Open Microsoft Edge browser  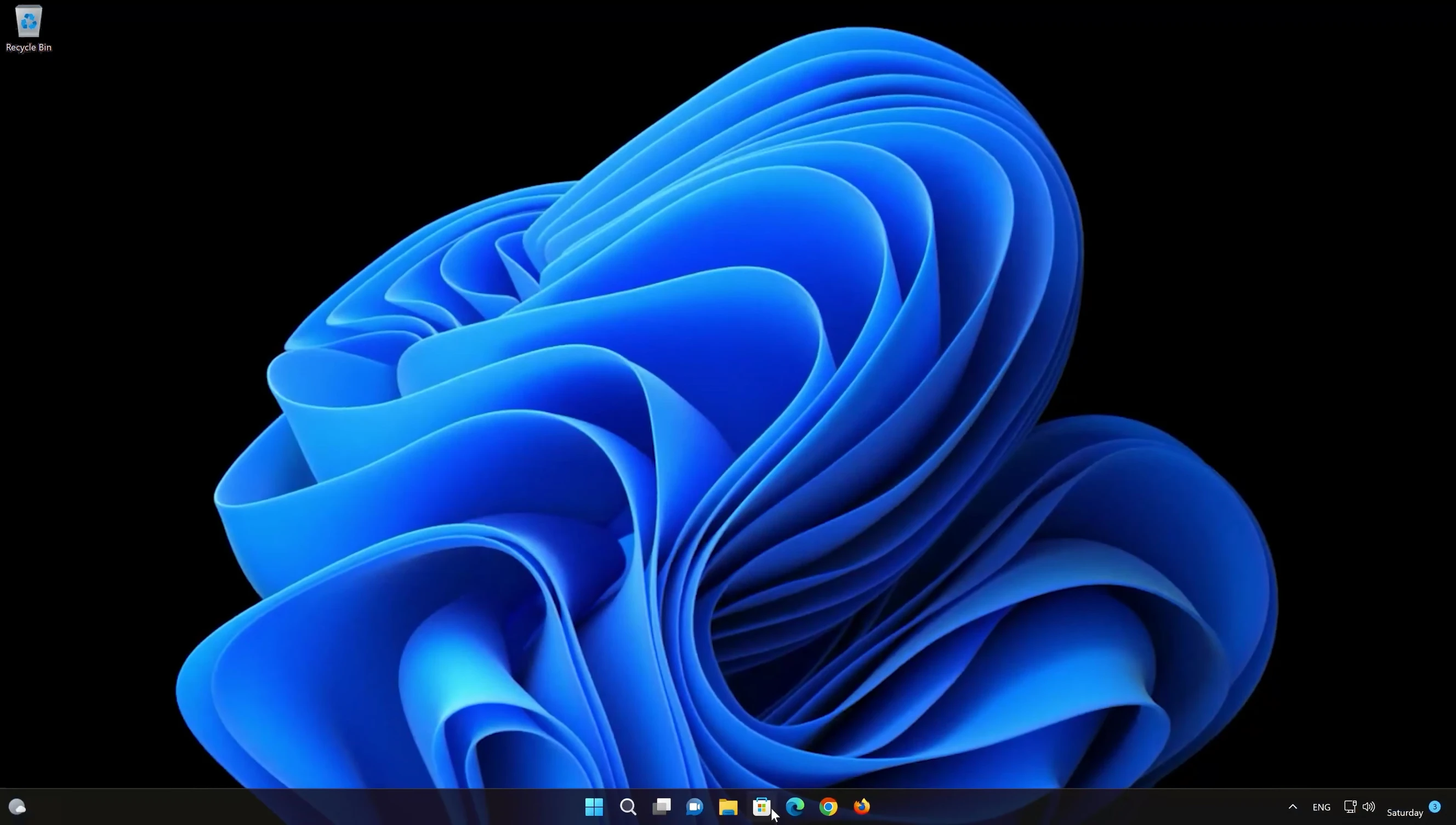tap(795, 807)
